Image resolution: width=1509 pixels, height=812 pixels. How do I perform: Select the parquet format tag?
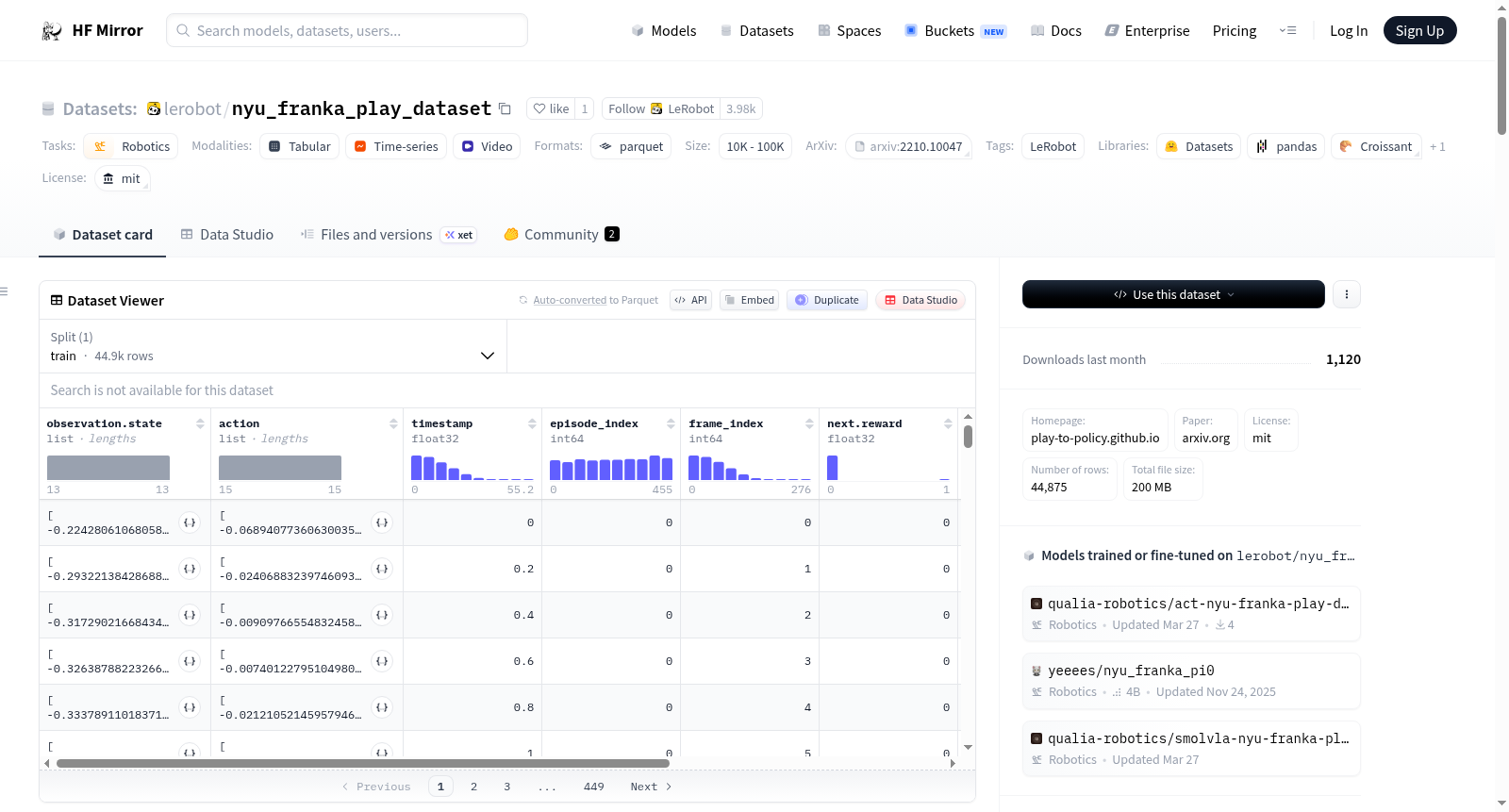(631, 146)
